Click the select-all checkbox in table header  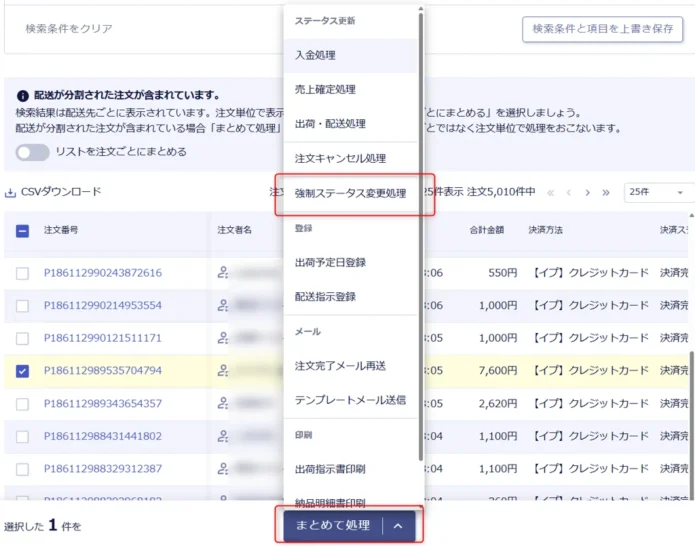pos(23,231)
